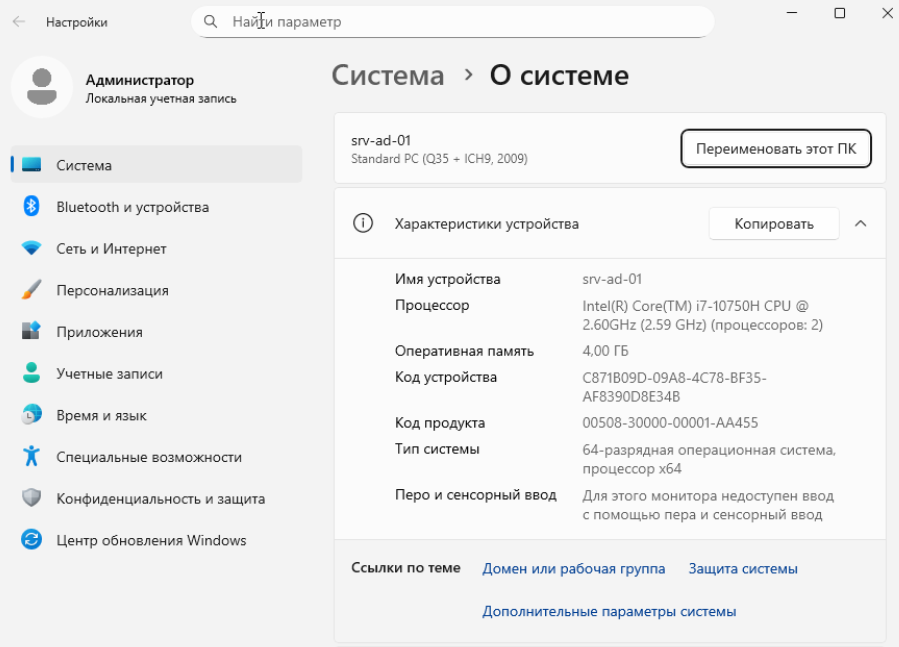Click the Оперативная память label
The image size is (899, 647).
pos(464,350)
